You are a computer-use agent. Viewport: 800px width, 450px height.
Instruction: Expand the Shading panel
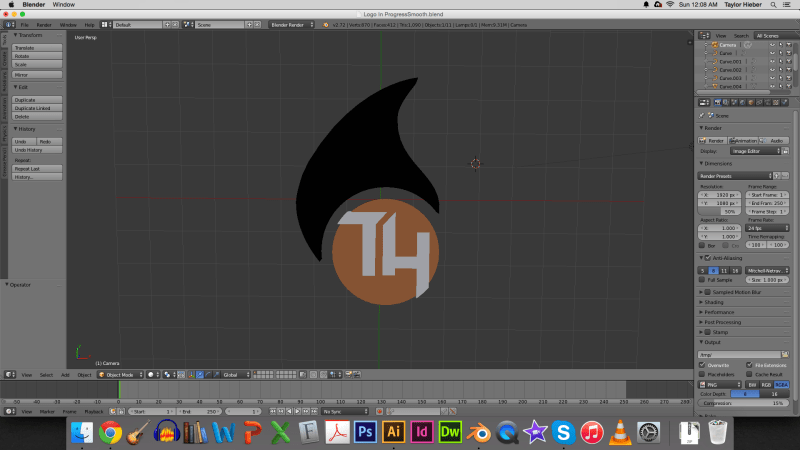(x=713, y=302)
